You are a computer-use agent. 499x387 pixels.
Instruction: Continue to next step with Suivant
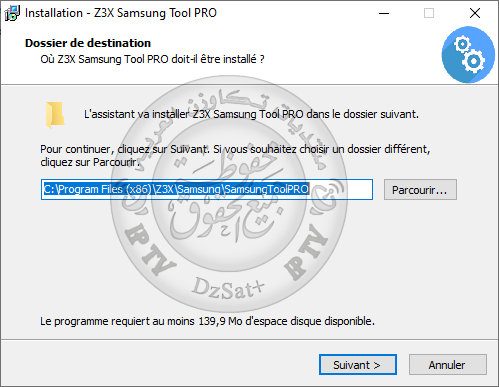pyautogui.click(x=358, y=365)
